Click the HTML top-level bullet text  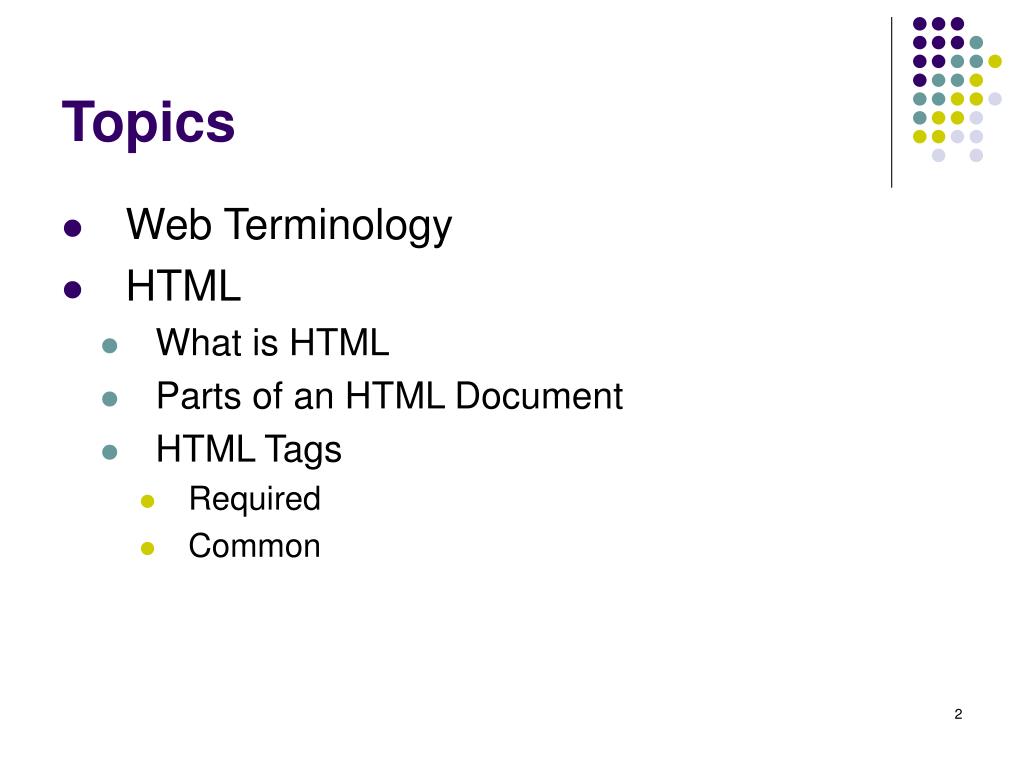(184, 286)
